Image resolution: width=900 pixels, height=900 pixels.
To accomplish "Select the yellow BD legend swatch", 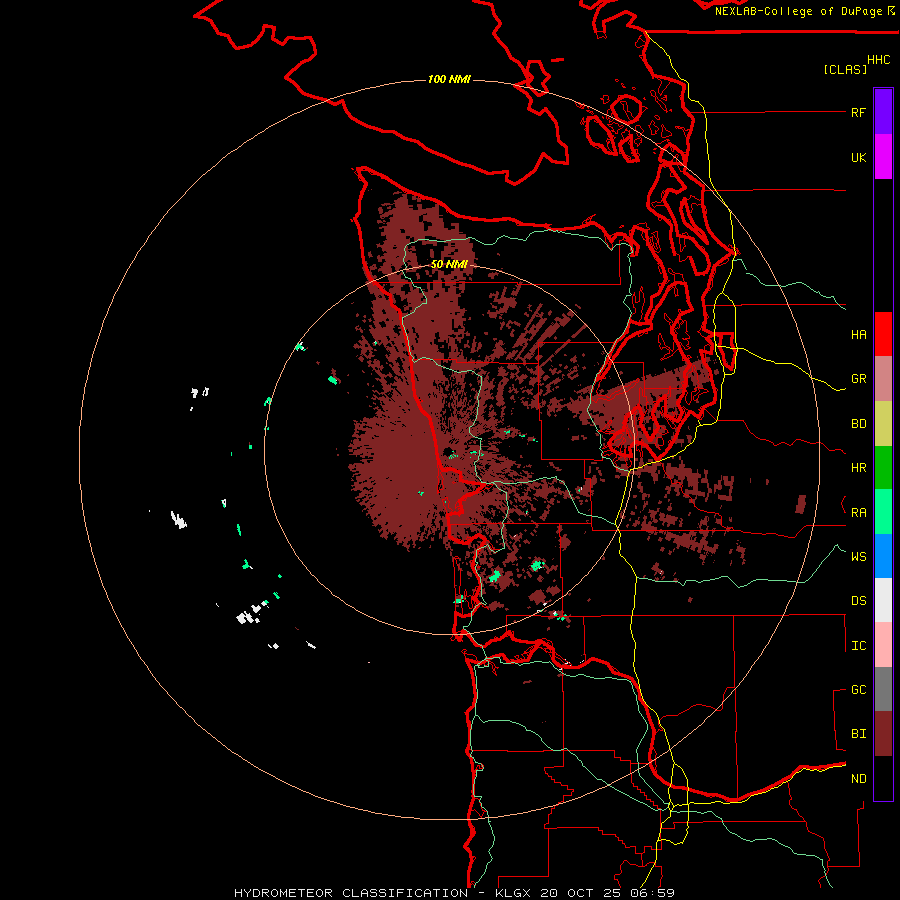I will [883, 423].
